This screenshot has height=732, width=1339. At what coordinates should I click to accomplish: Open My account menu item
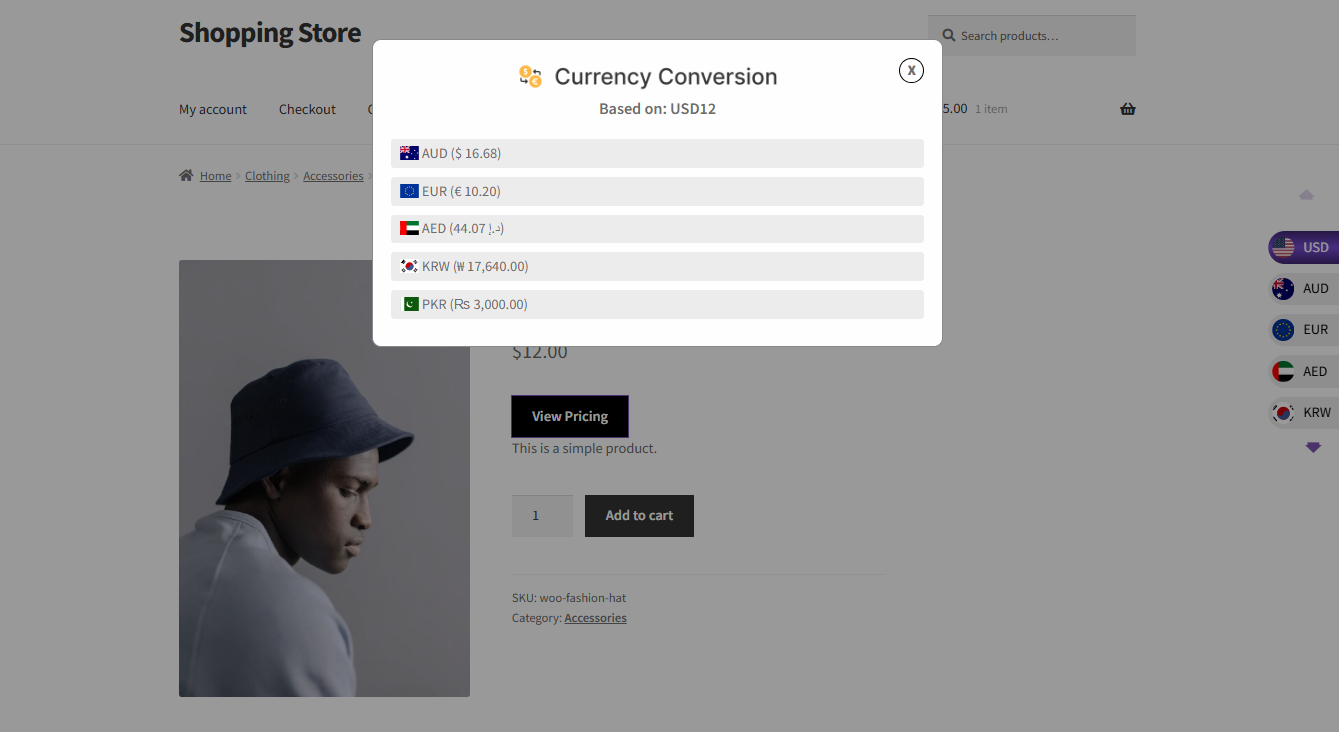(213, 109)
